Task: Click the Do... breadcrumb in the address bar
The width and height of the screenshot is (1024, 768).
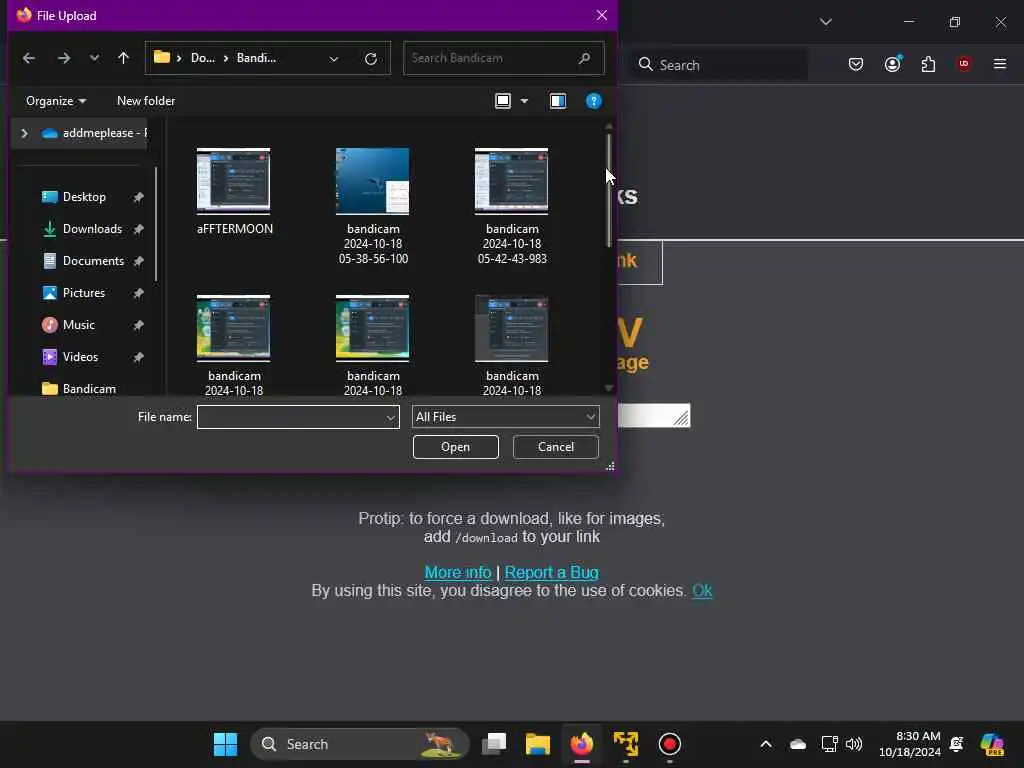Action: click(202, 58)
